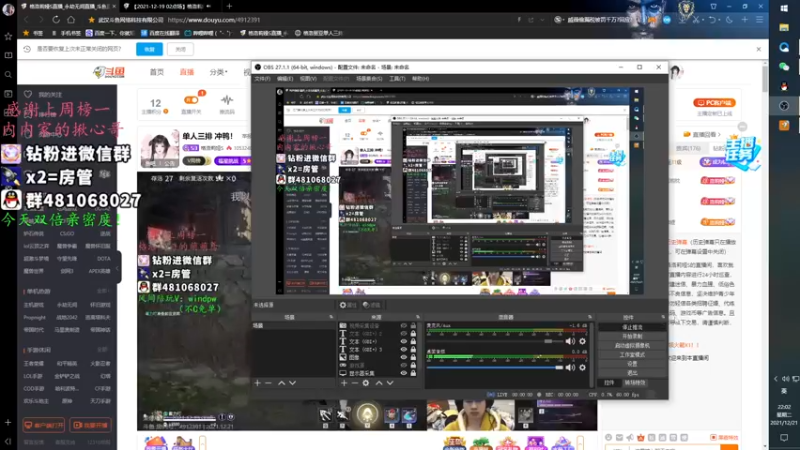Open WeChat from the Windows taskbar

pos(784,67)
